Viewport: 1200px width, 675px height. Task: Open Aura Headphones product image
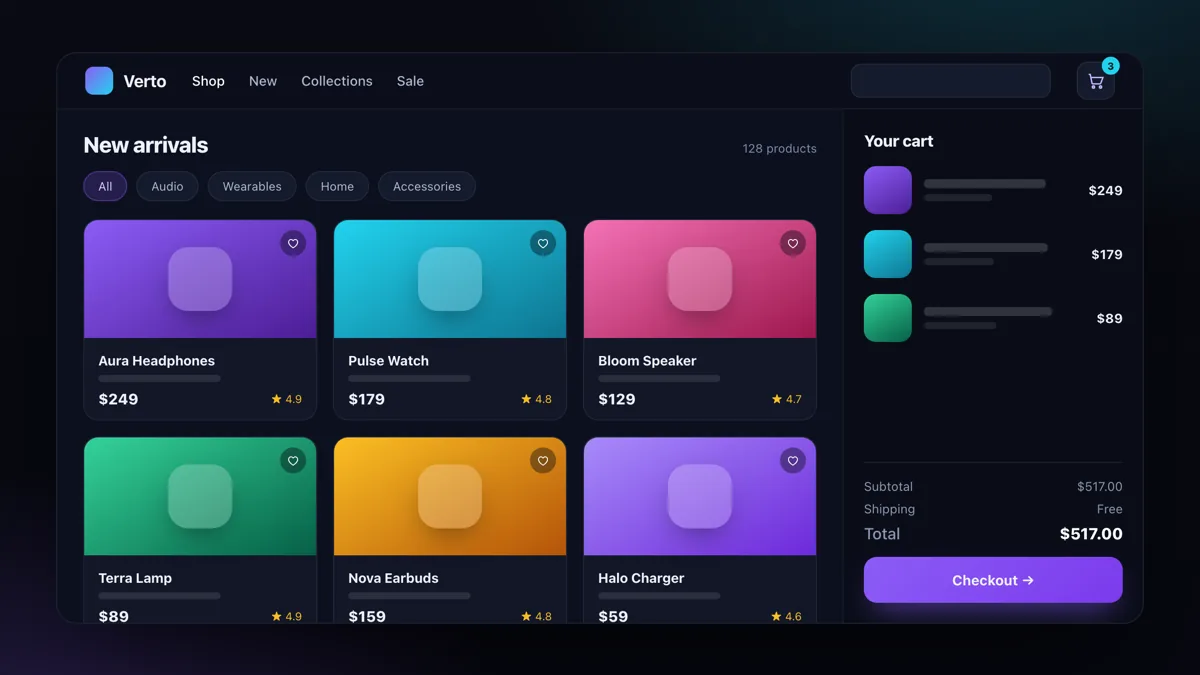click(200, 279)
